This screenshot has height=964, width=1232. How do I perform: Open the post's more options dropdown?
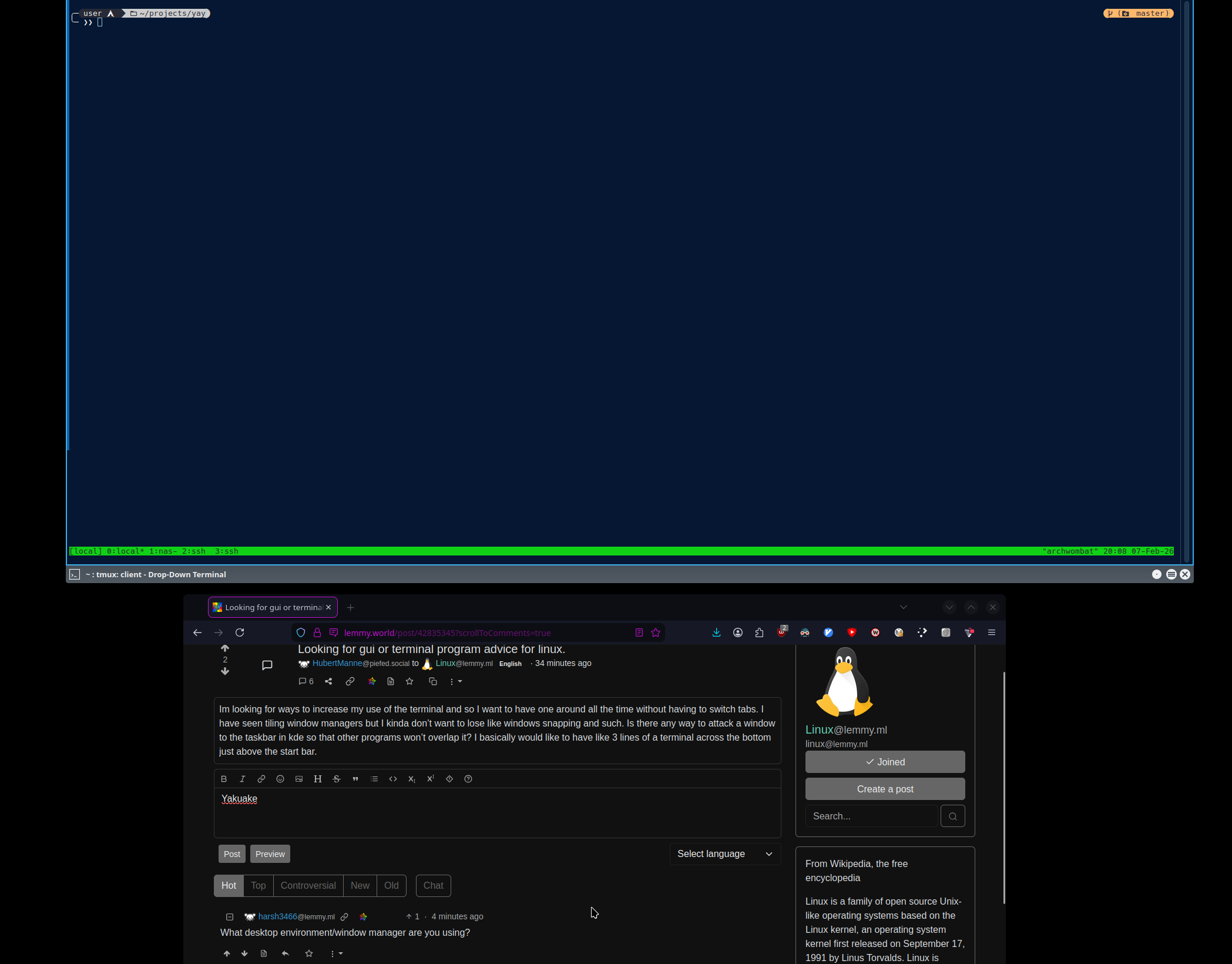click(456, 681)
